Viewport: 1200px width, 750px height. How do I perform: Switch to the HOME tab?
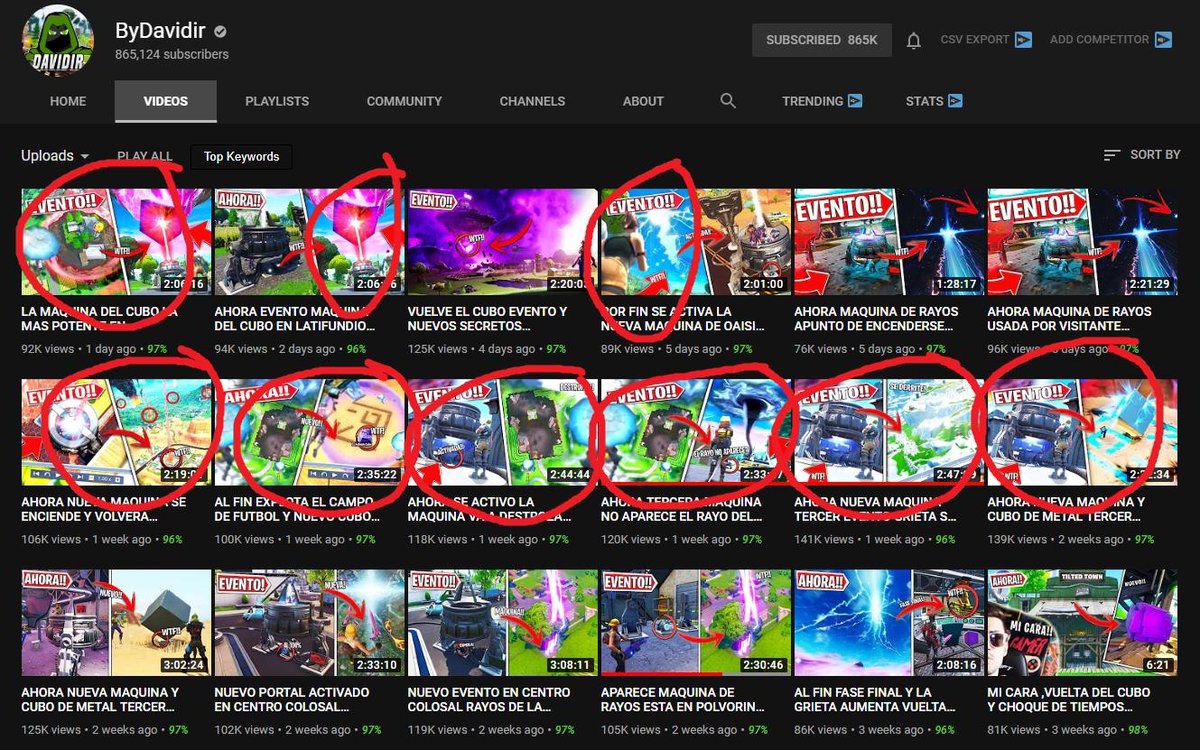click(68, 101)
